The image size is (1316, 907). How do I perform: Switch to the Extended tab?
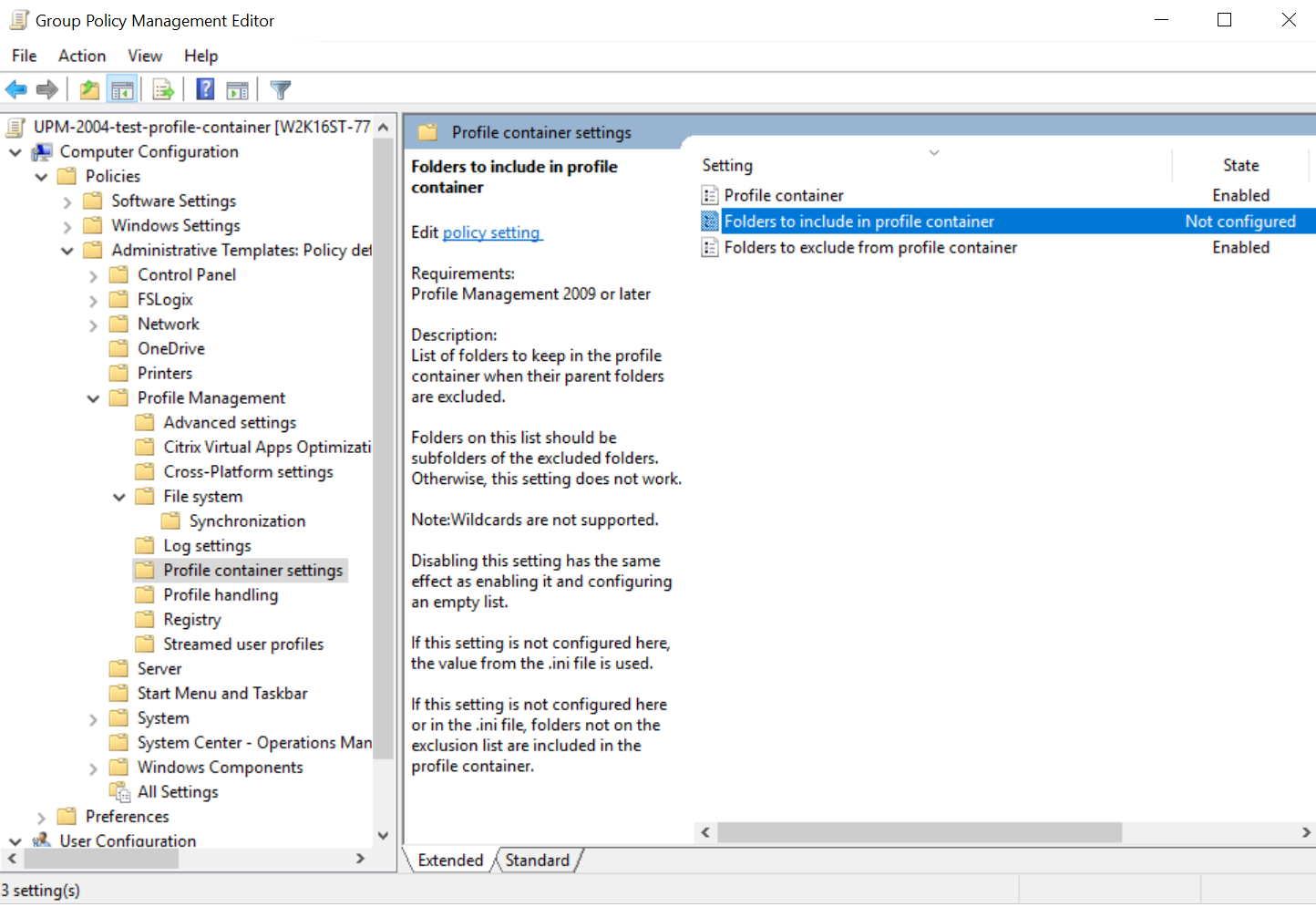click(x=450, y=860)
